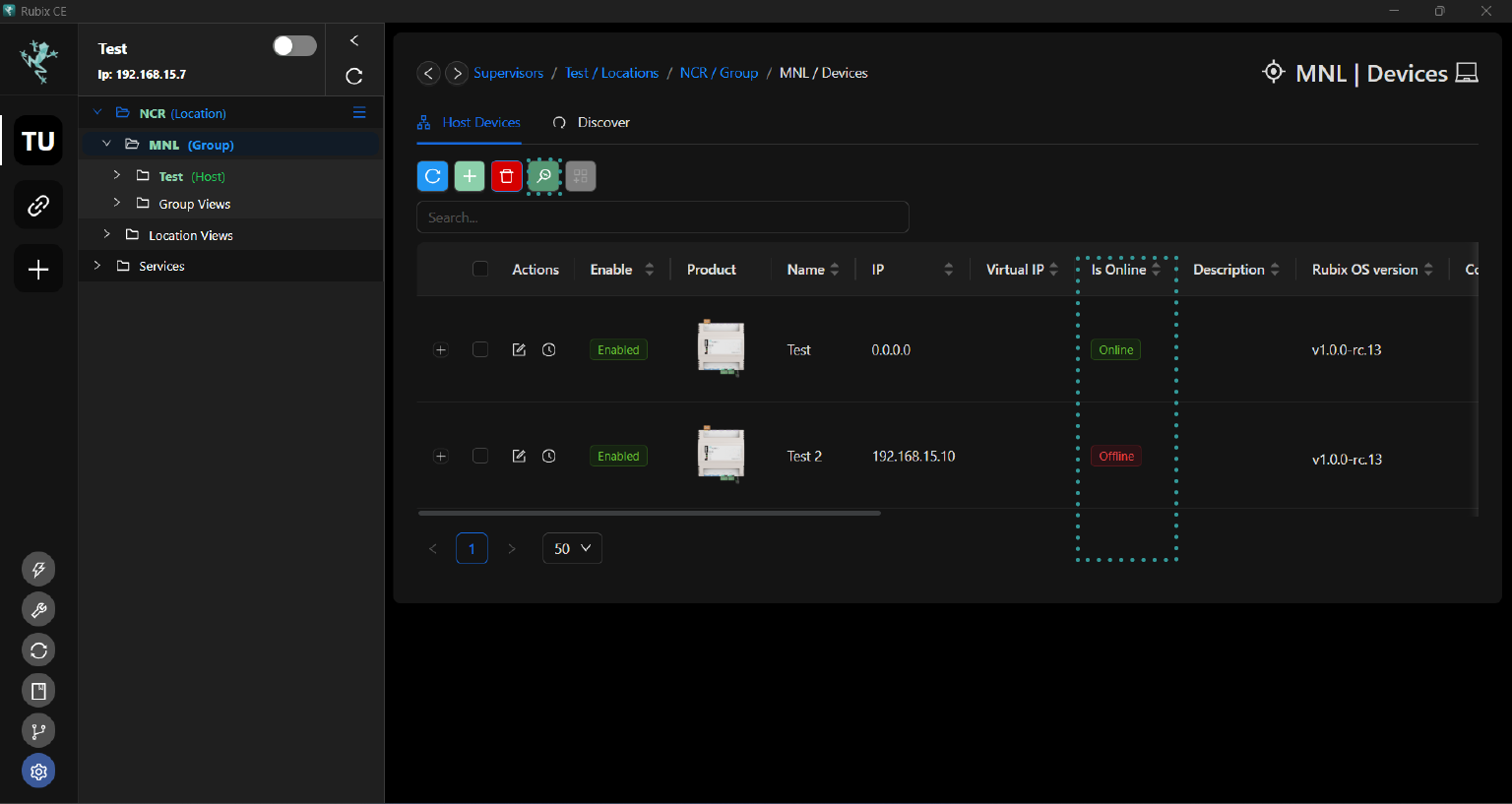Expand the Group Views tree node

coord(117,203)
